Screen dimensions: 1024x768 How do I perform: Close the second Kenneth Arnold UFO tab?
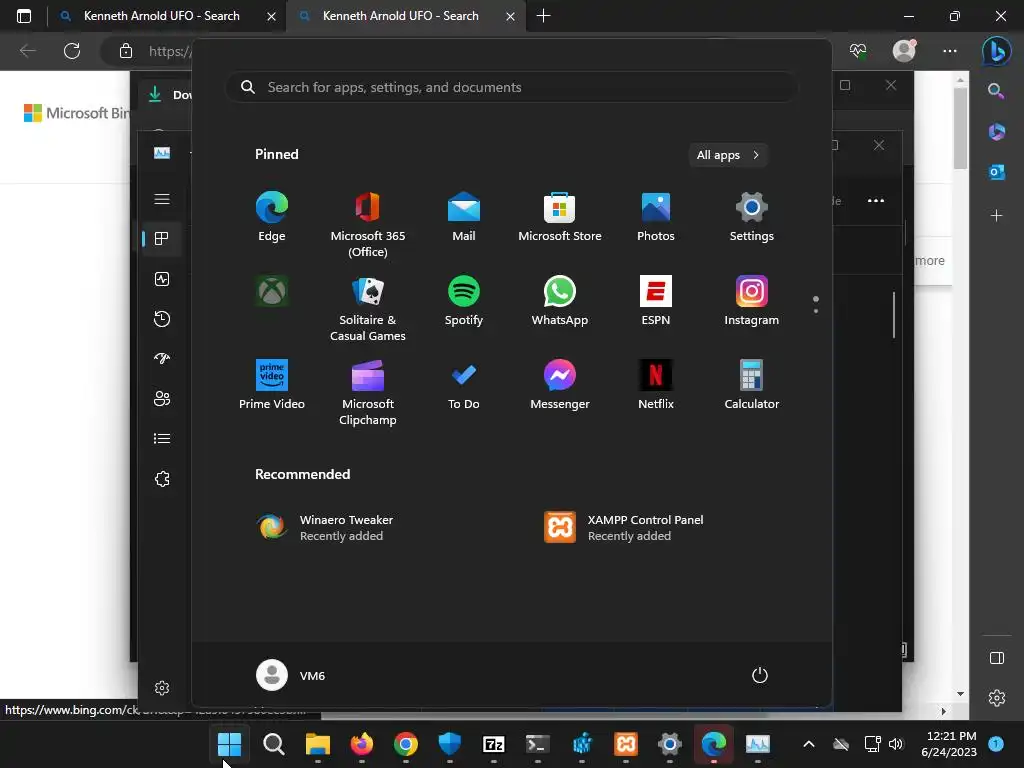pos(511,16)
